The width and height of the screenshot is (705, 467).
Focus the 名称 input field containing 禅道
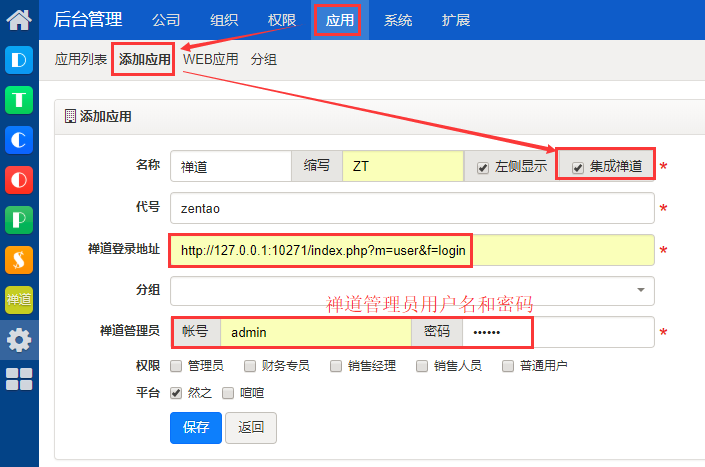coord(231,166)
